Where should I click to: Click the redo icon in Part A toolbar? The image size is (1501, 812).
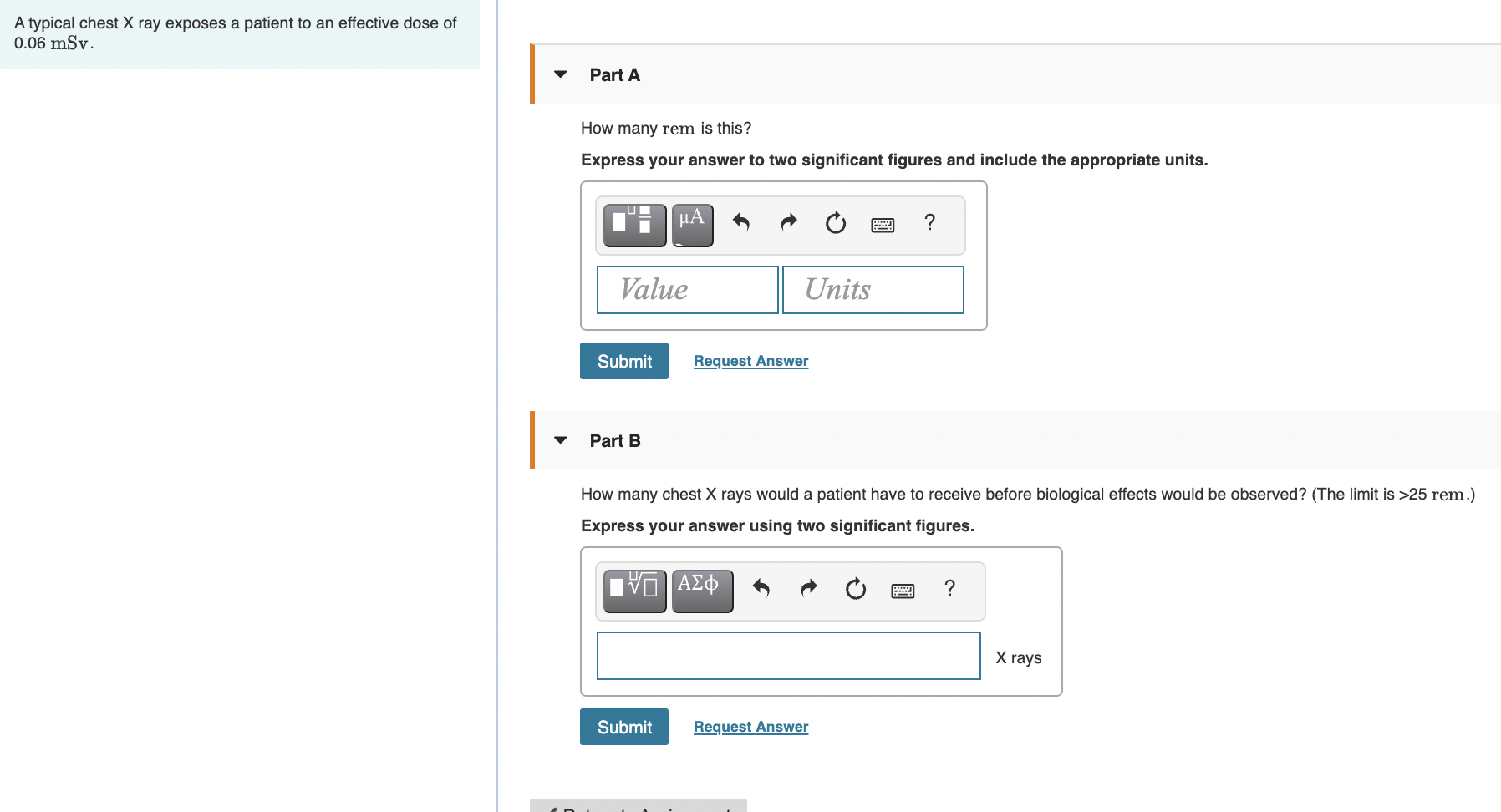(788, 224)
